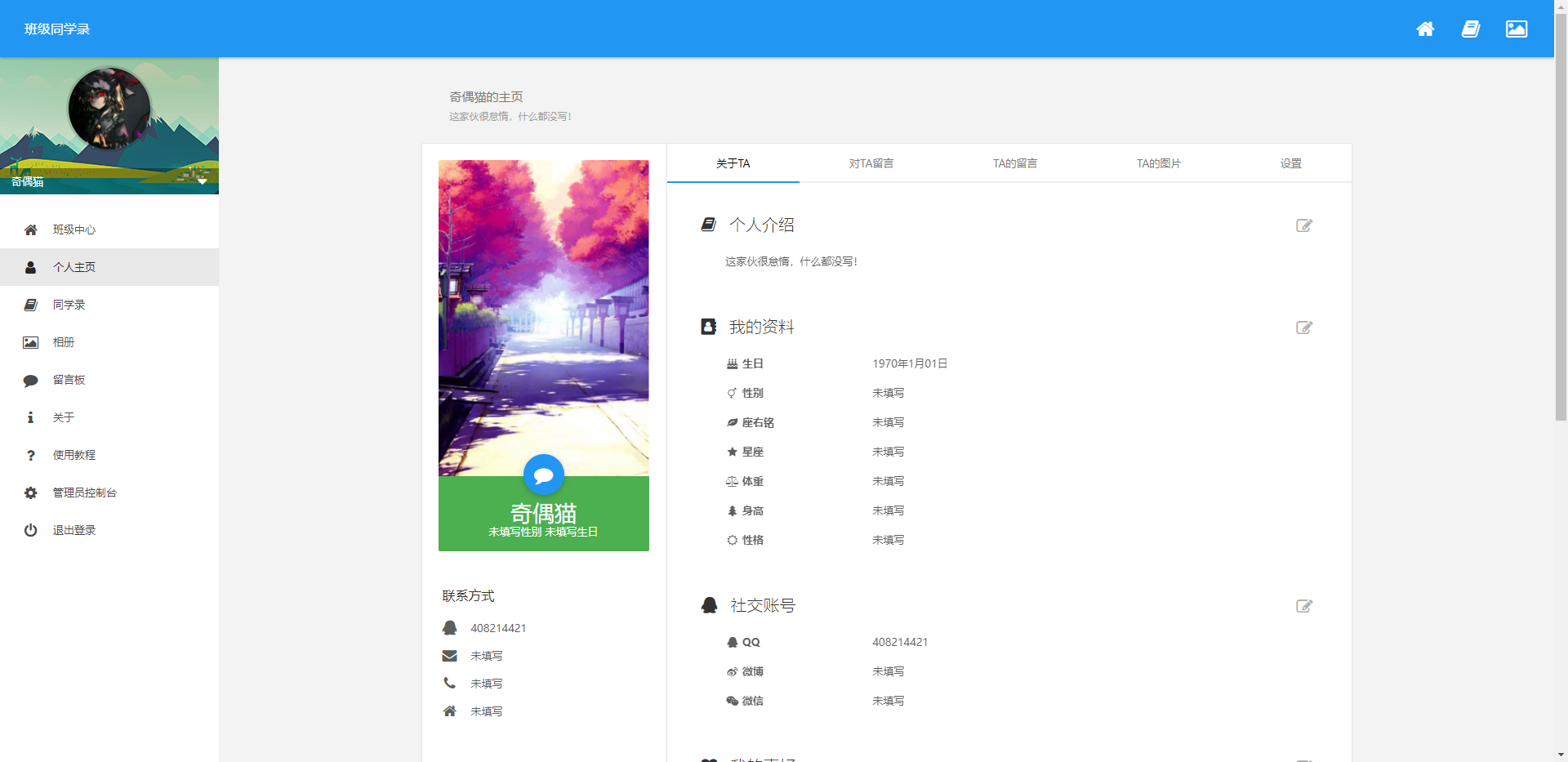Select 个人主页 in sidebar

(x=109, y=267)
